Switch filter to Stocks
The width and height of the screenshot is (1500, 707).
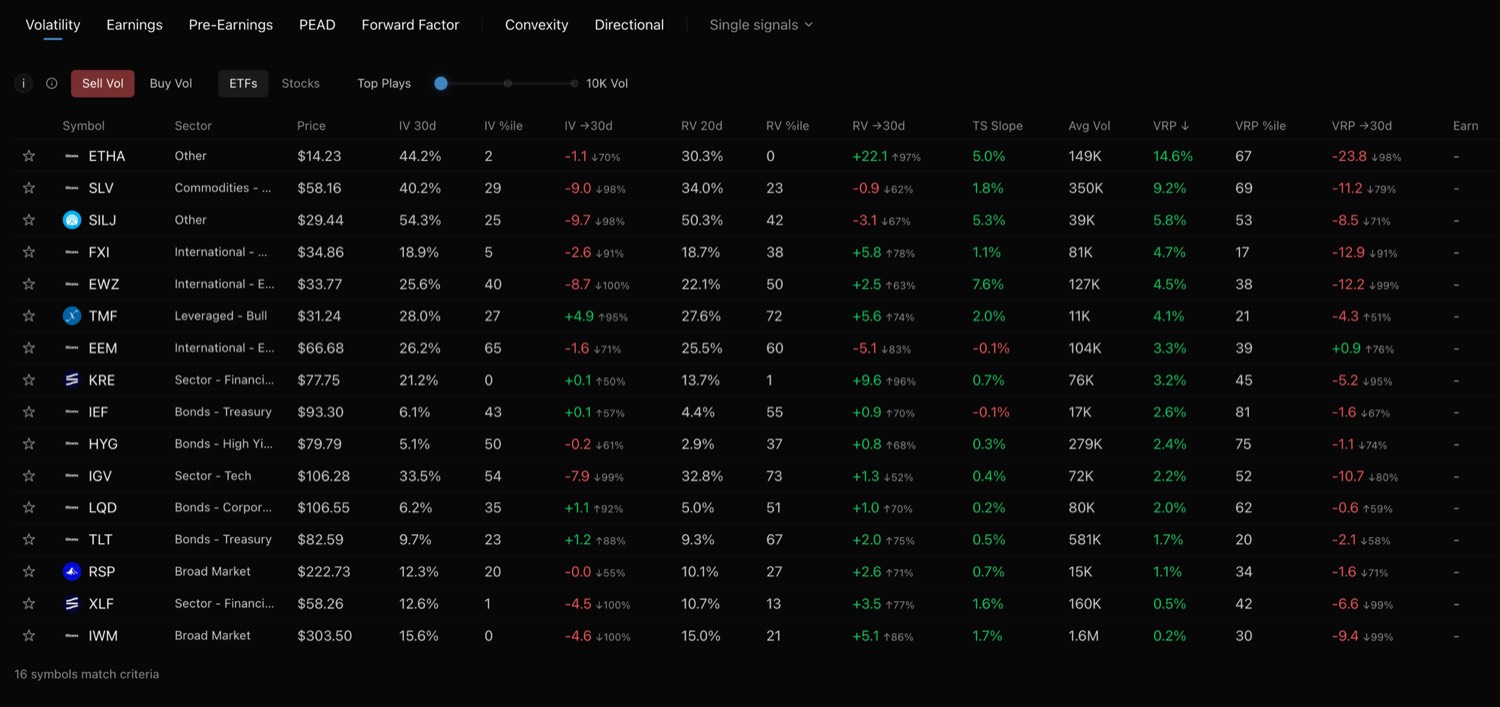pyautogui.click(x=301, y=84)
